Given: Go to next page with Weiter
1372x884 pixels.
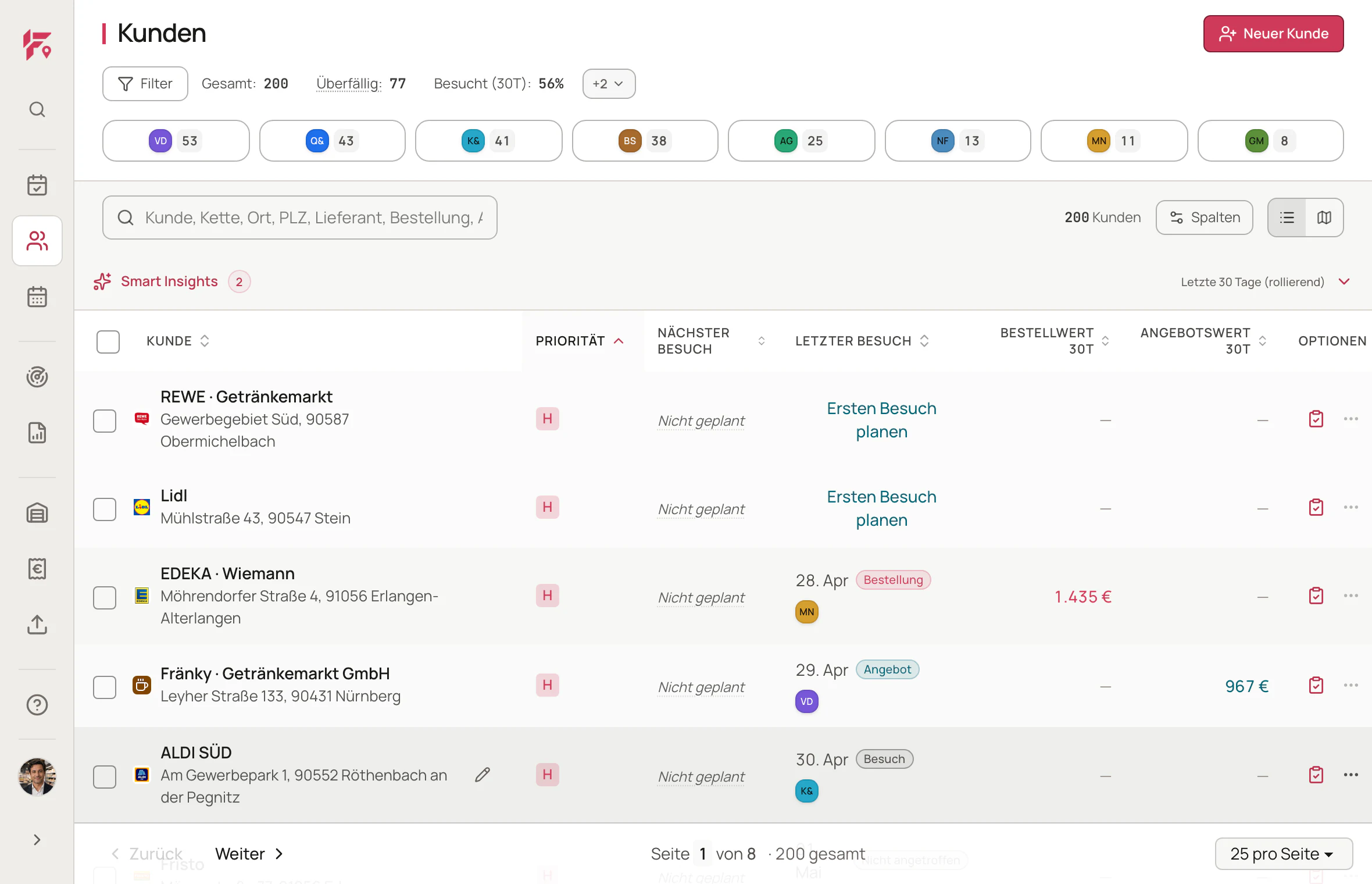Looking at the screenshot, I should (x=249, y=854).
